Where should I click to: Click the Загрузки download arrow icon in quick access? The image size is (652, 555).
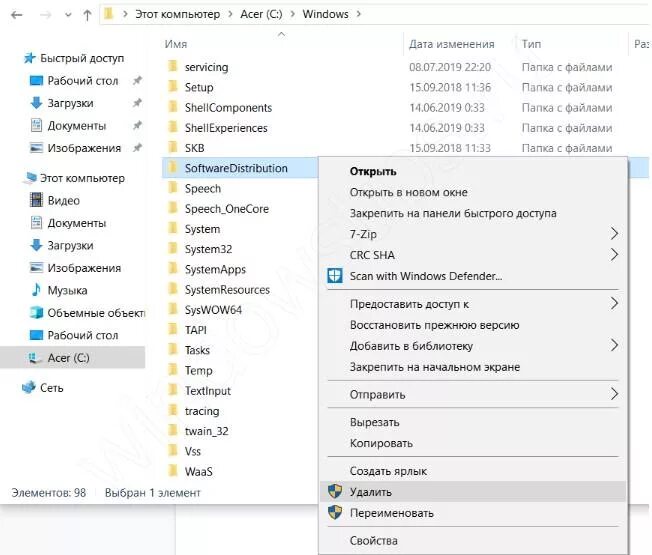(x=37, y=103)
